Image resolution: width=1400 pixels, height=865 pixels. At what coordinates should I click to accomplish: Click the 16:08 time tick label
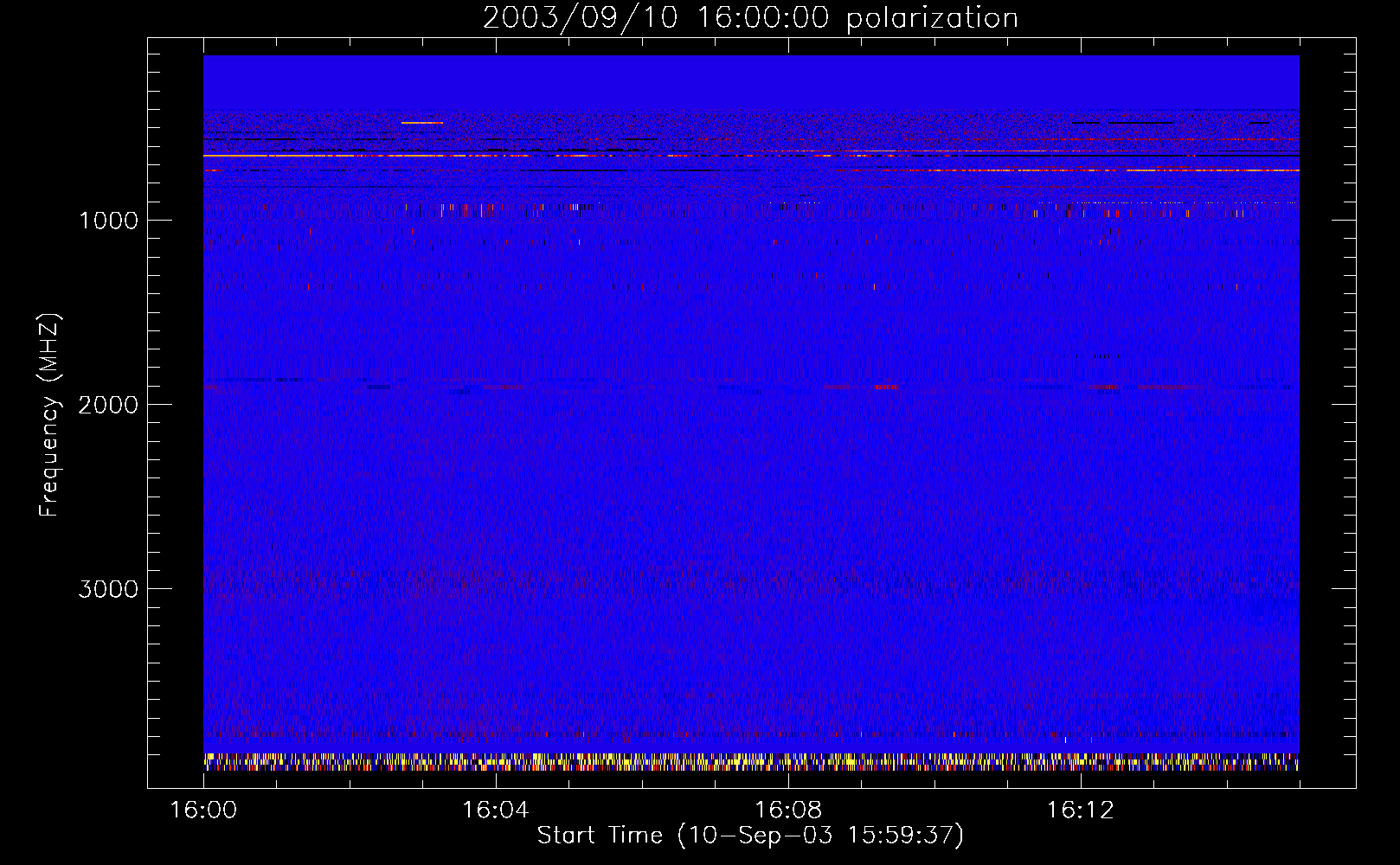click(x=788, y=811)
